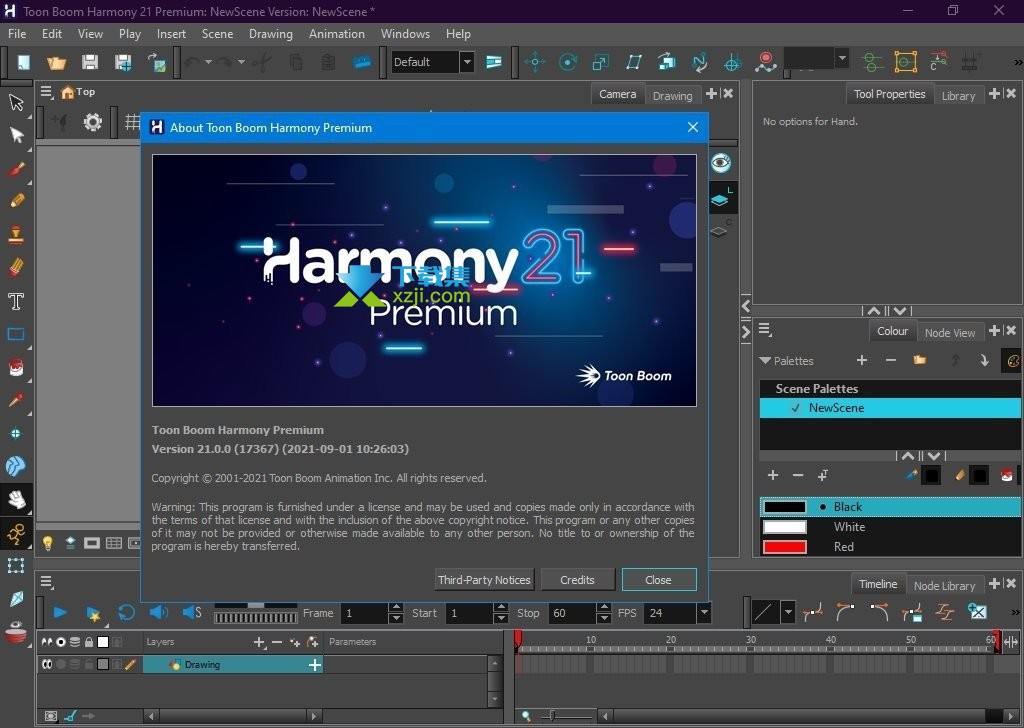Select the Red colour swatch
This screenshot has width=1024, height=728.
(785, 547)
